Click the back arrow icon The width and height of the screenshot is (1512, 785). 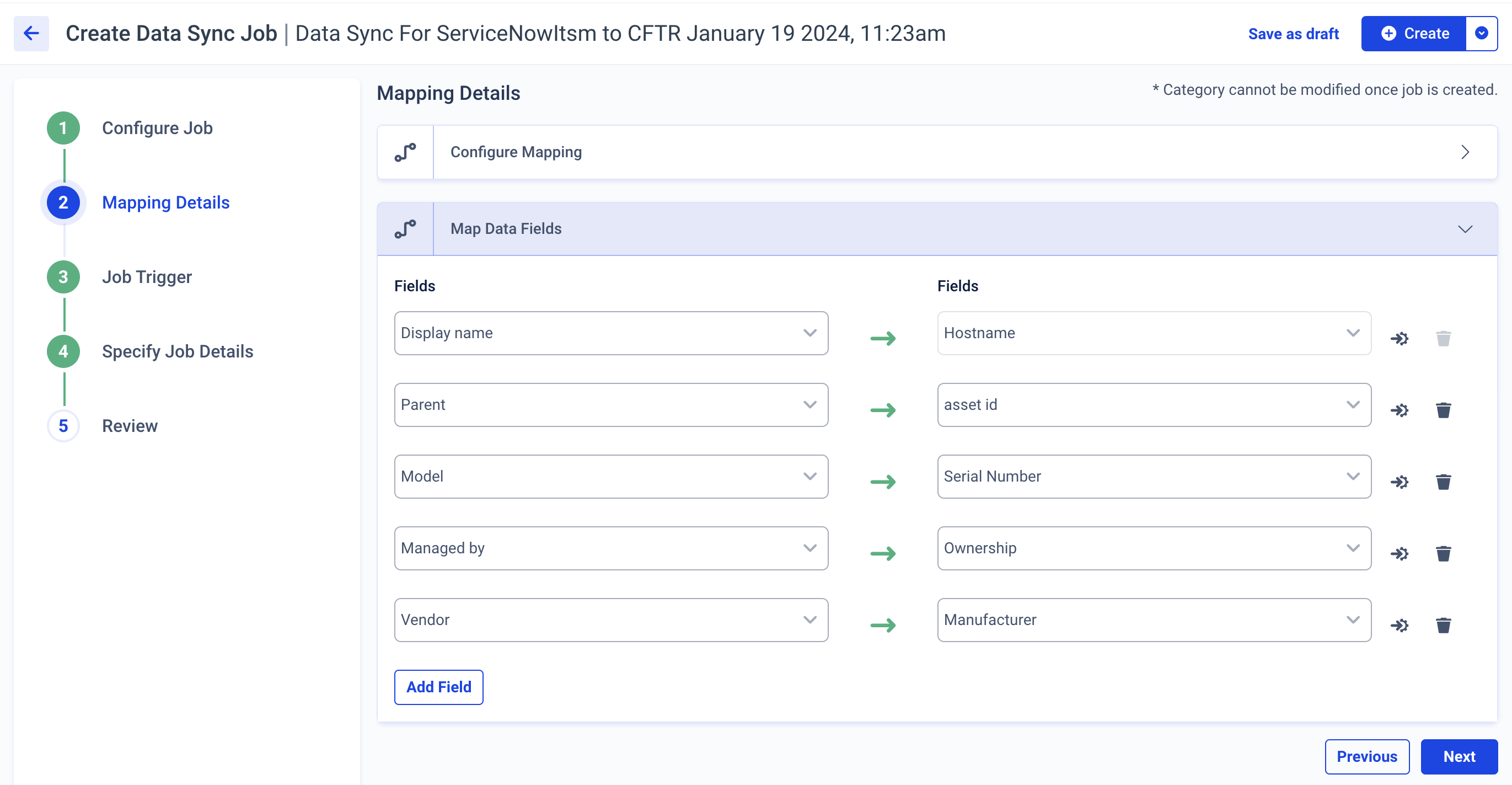(31, 34)
